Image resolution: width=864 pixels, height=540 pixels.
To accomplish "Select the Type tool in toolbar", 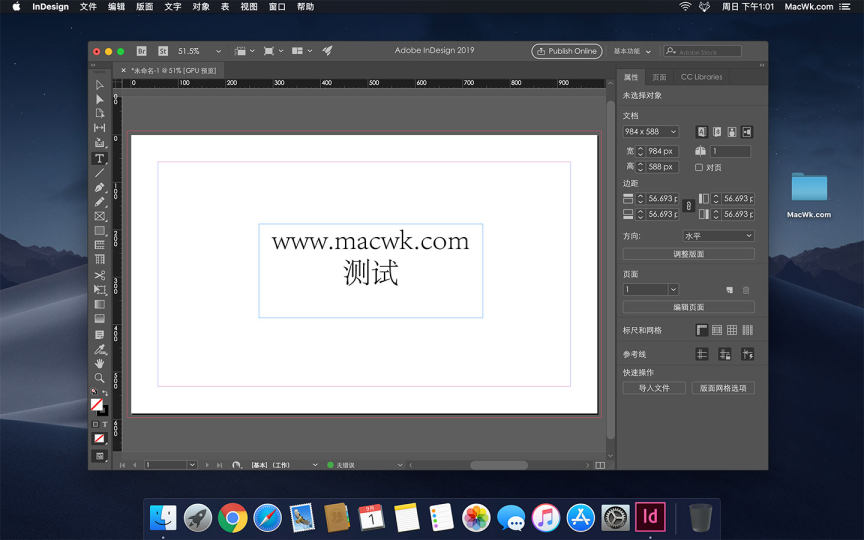I will click(x=99, y=158).
